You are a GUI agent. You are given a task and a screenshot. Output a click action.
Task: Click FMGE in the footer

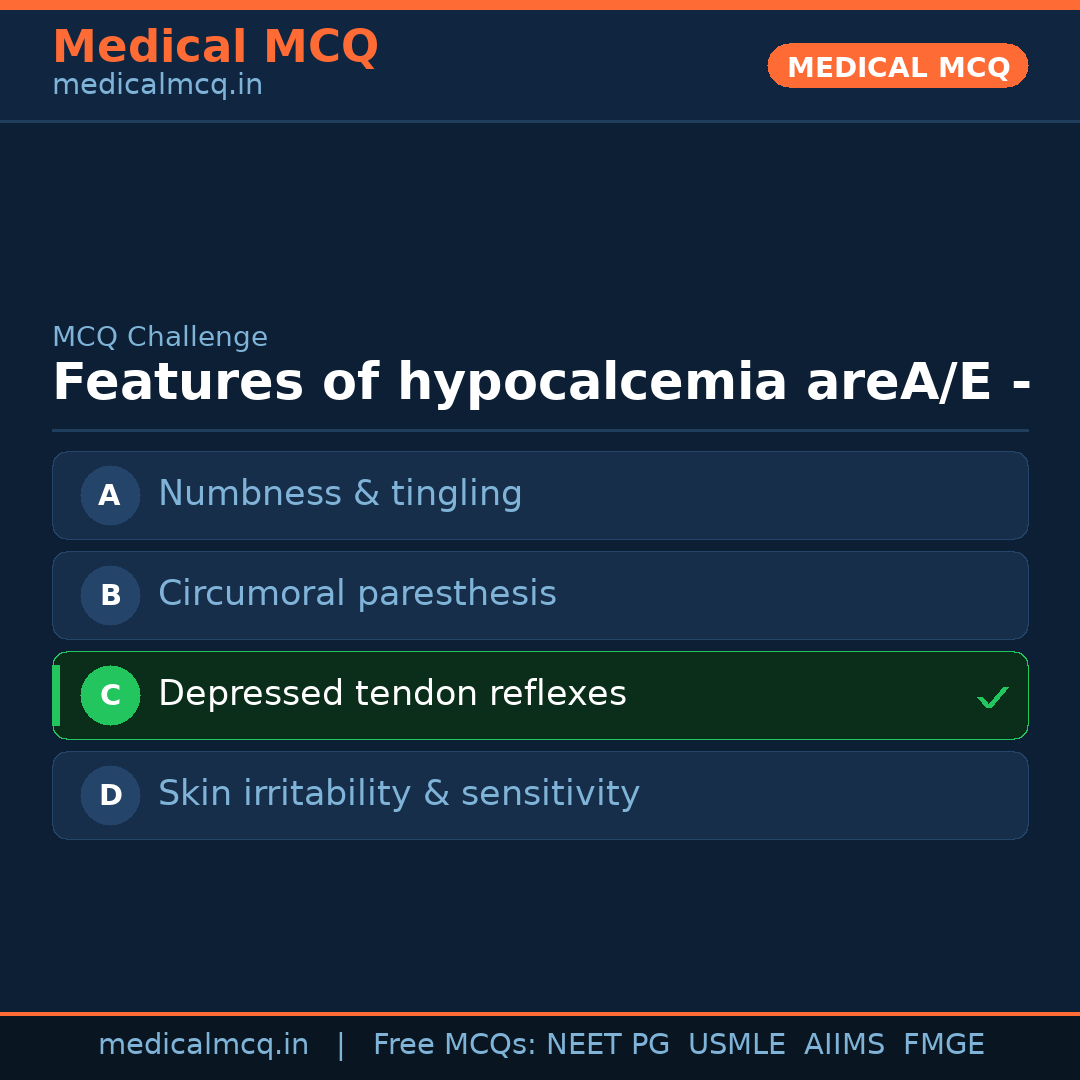click(943, 1045)
